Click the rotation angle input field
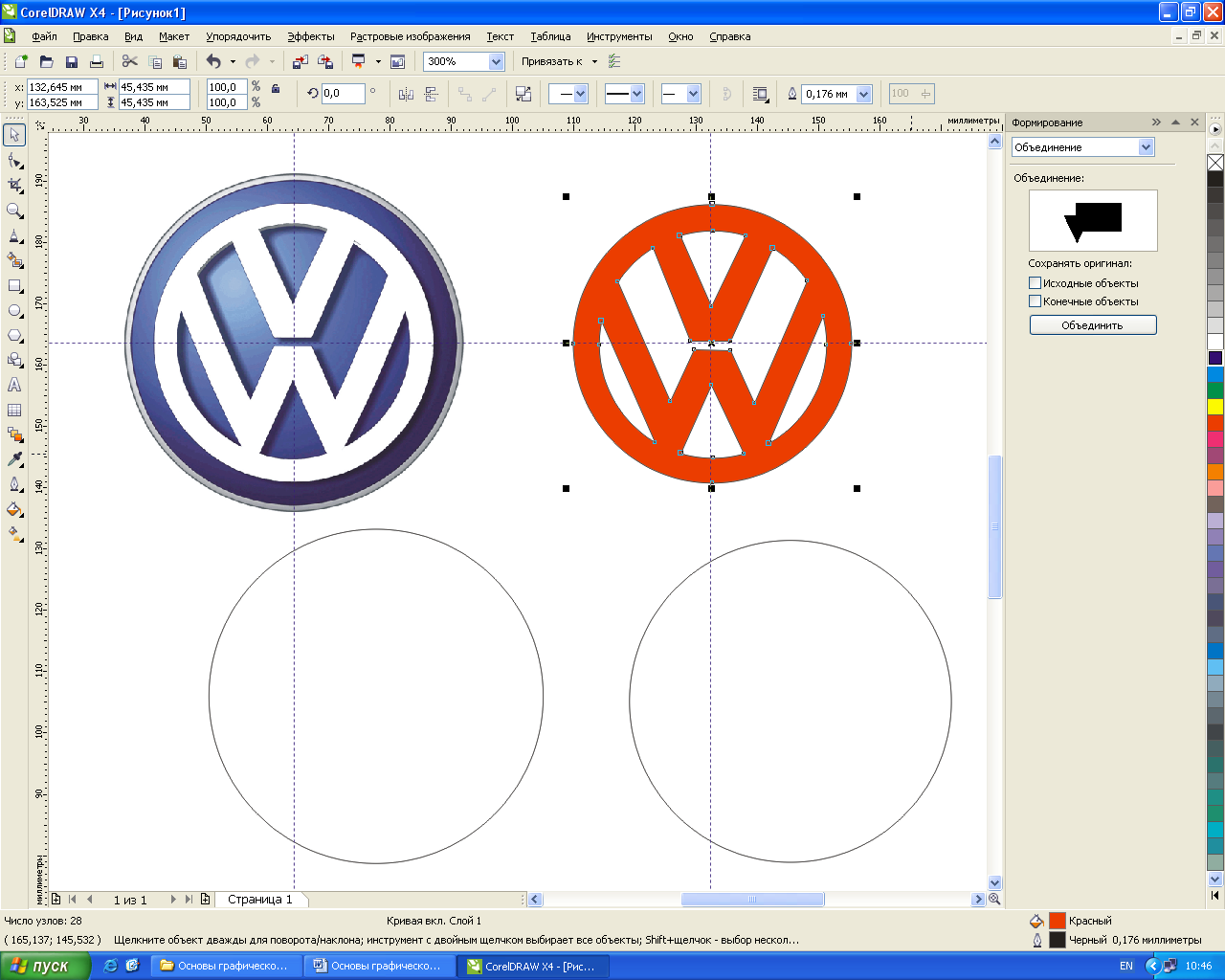 tap(343, 94)
